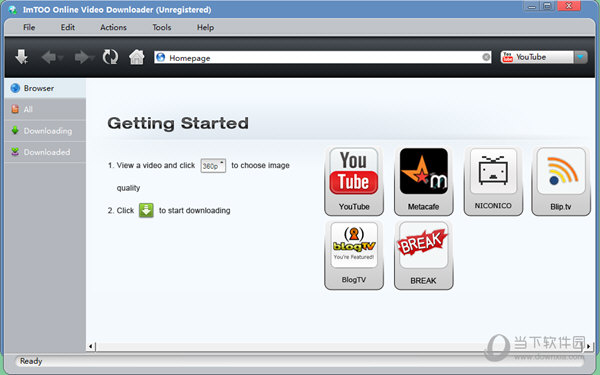
Task: Click the 360p quality selector in instructions
Action: 213,166
